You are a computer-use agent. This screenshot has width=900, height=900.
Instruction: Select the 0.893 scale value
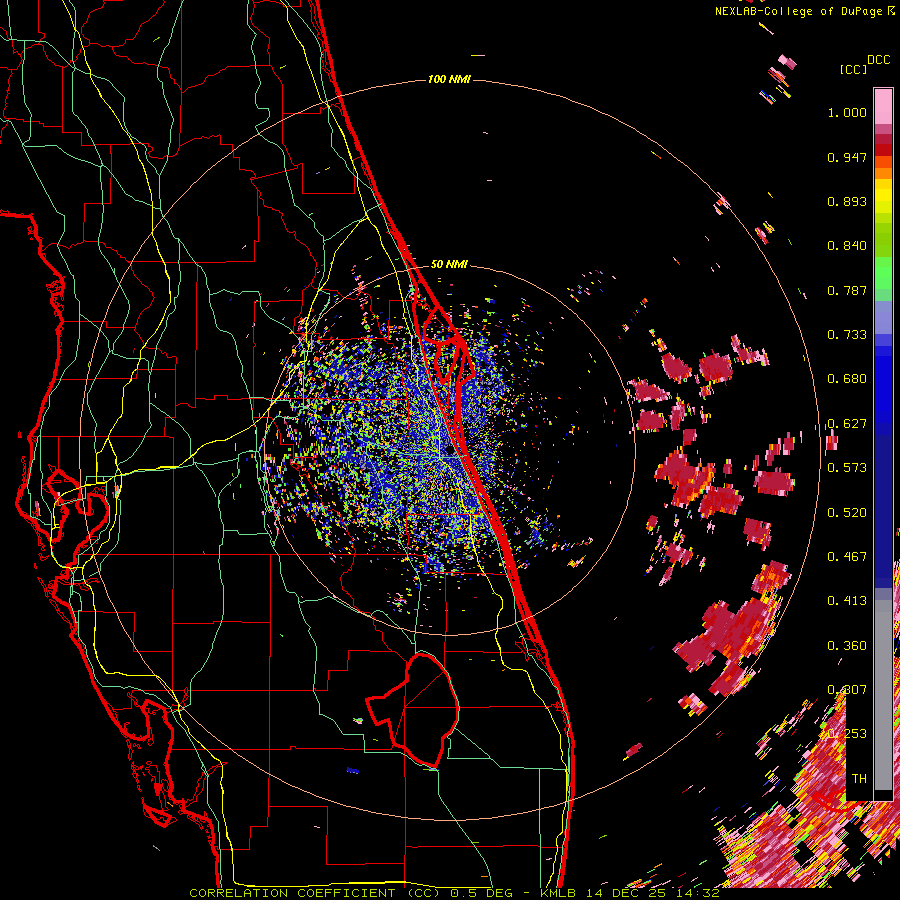click(847, 201)
